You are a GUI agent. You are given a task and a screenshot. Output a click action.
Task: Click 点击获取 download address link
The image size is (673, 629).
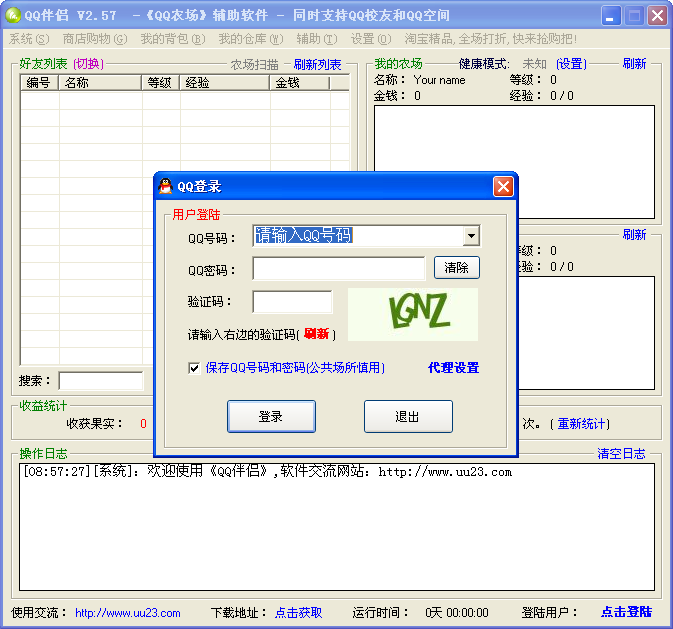298,613
